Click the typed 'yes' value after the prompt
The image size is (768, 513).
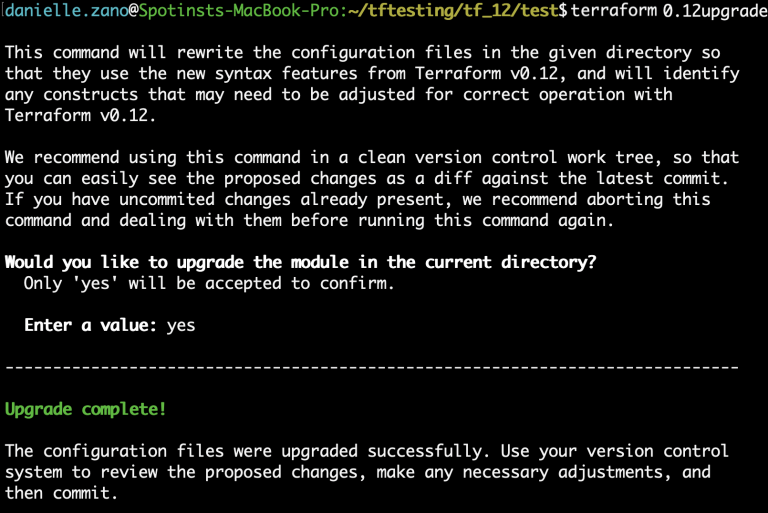pos(181,325)
